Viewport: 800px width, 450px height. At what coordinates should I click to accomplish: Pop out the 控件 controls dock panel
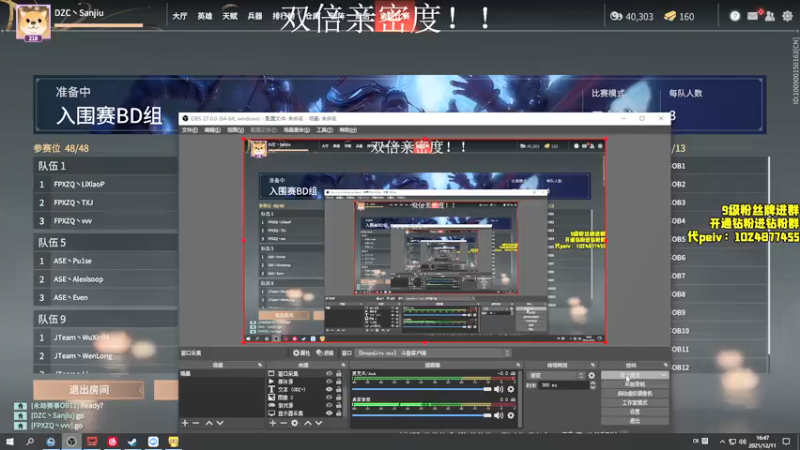click(x=666, y=365)
